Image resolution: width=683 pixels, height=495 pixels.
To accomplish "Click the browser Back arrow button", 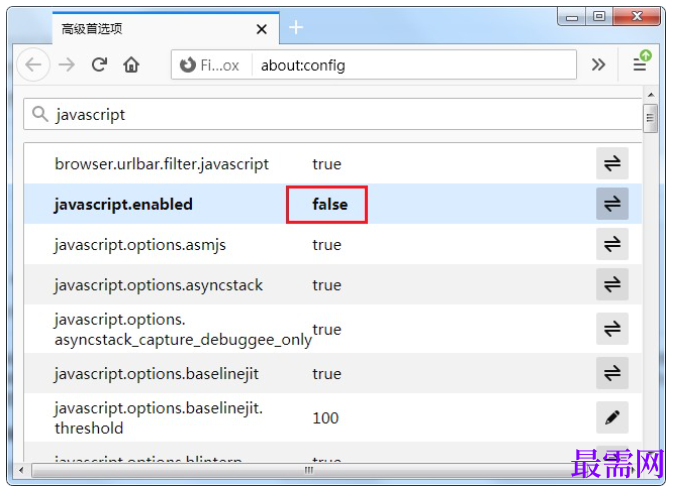I will 33,65.
